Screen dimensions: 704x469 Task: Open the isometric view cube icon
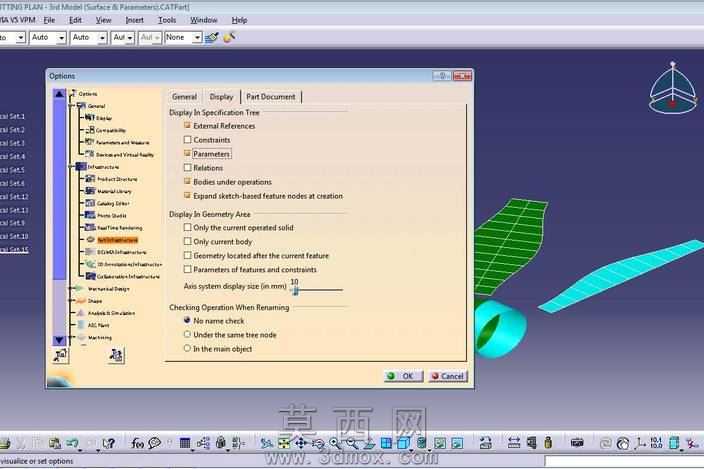[x=403, y=443]
